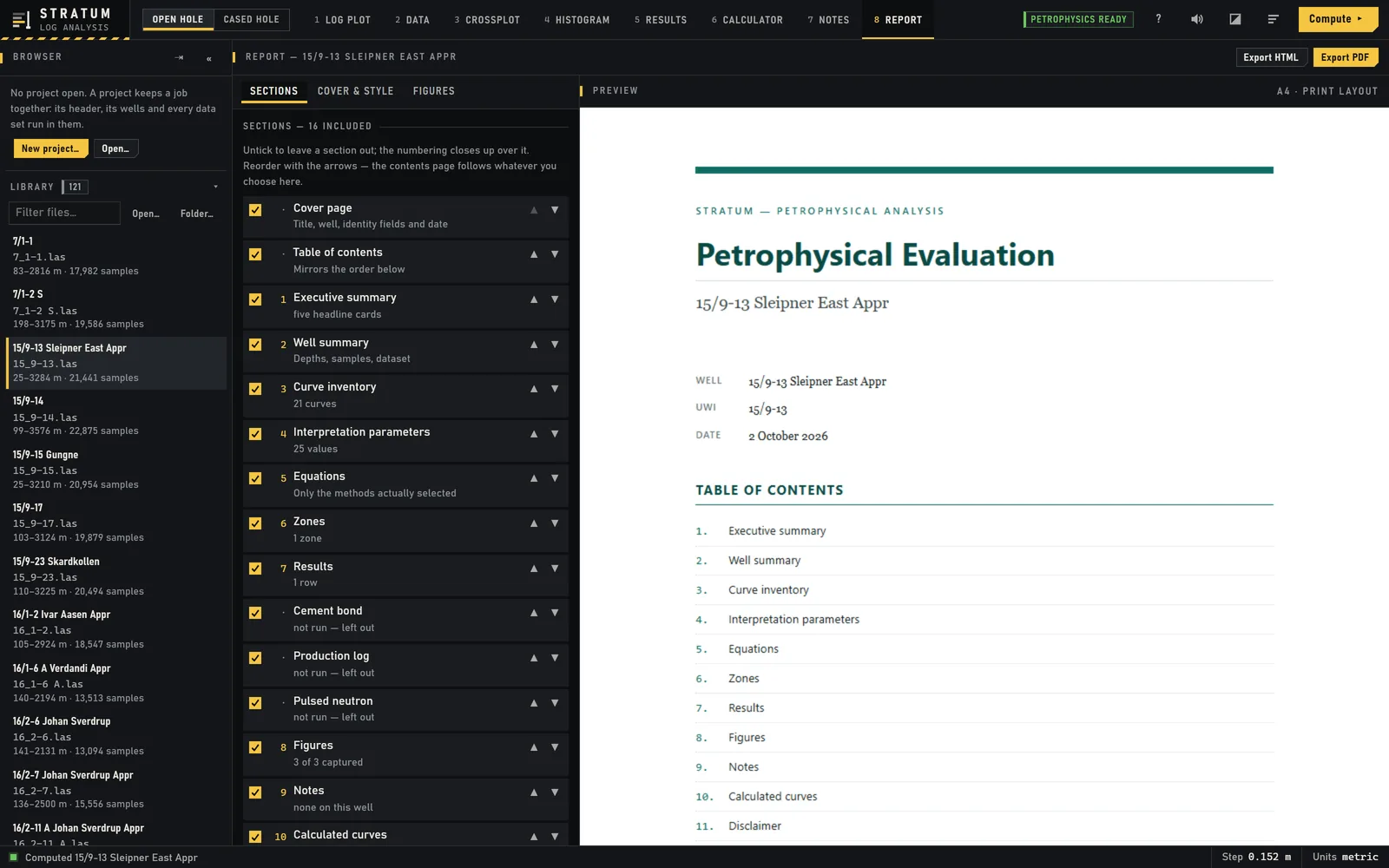The width and height of the screenshot is (1389, 868).
Task: Click the Export PDF button
Action: [1345, 57]
